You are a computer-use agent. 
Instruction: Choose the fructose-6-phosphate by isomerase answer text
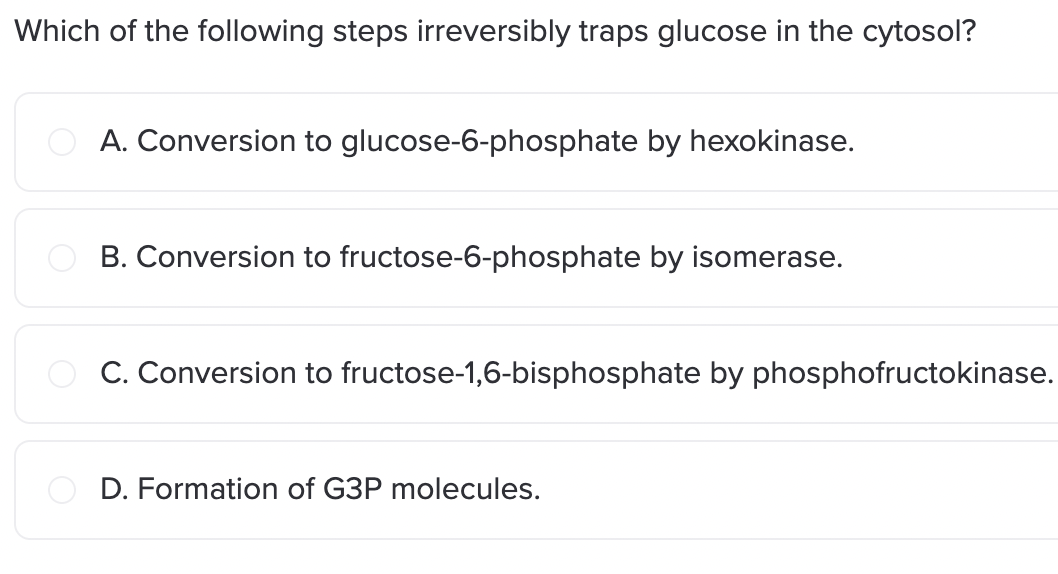coord(472,258)
